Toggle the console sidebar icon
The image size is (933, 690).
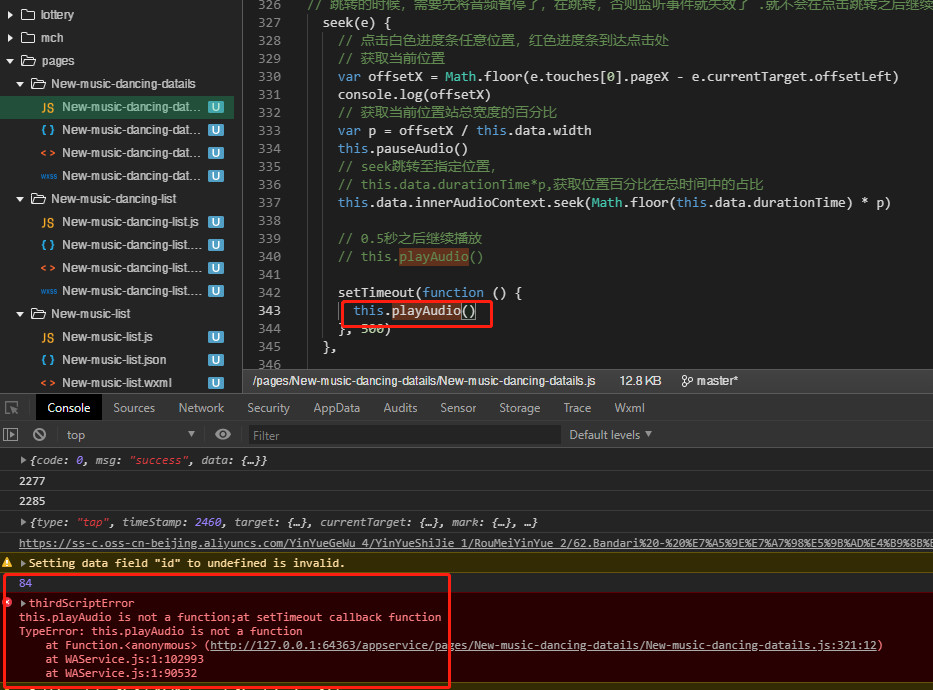coord(11,435)
